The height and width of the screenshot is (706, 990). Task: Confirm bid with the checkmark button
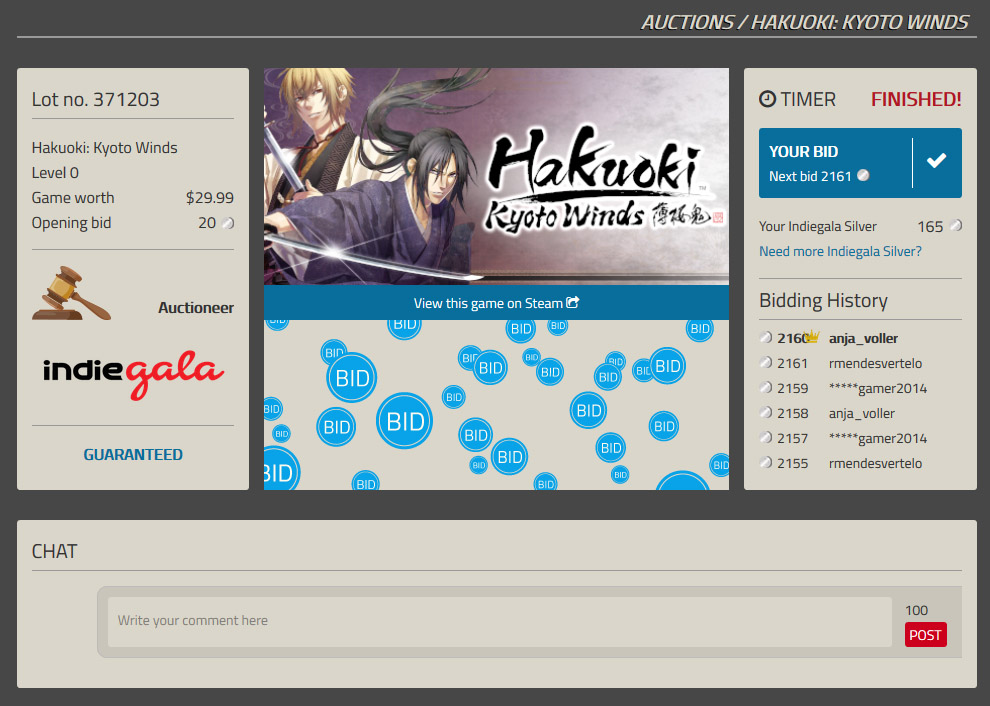937,161
